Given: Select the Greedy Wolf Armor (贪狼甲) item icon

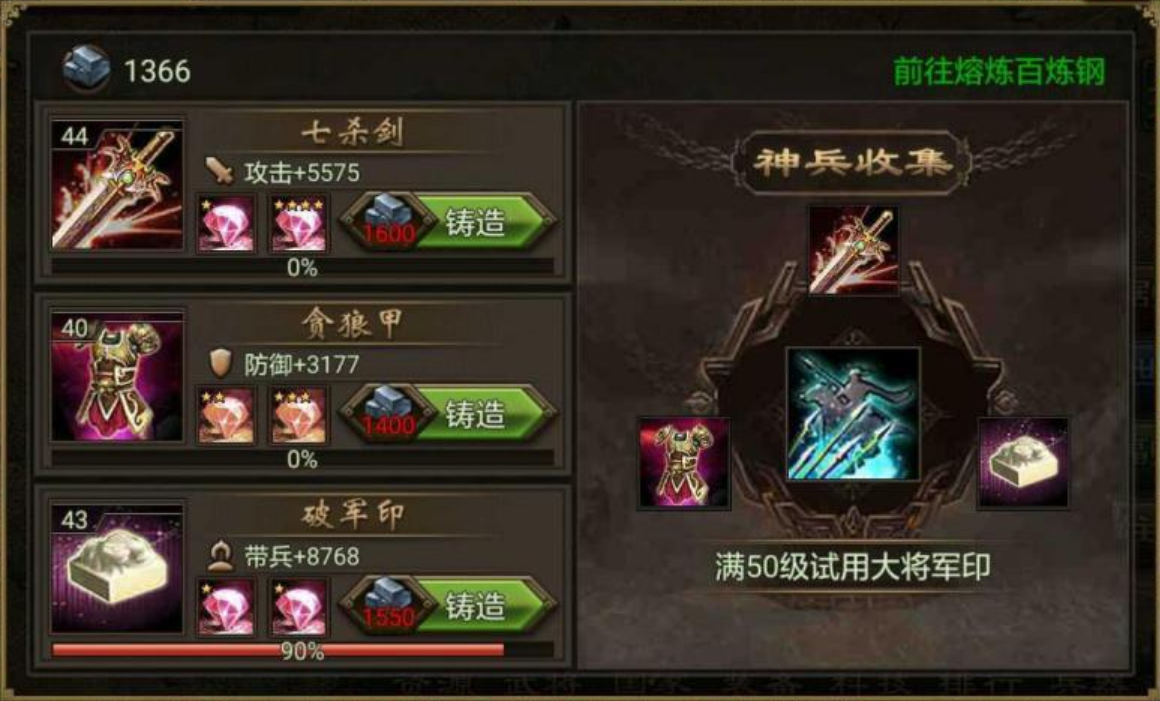Looking at the screenshot, I should [x=117, y=376].
